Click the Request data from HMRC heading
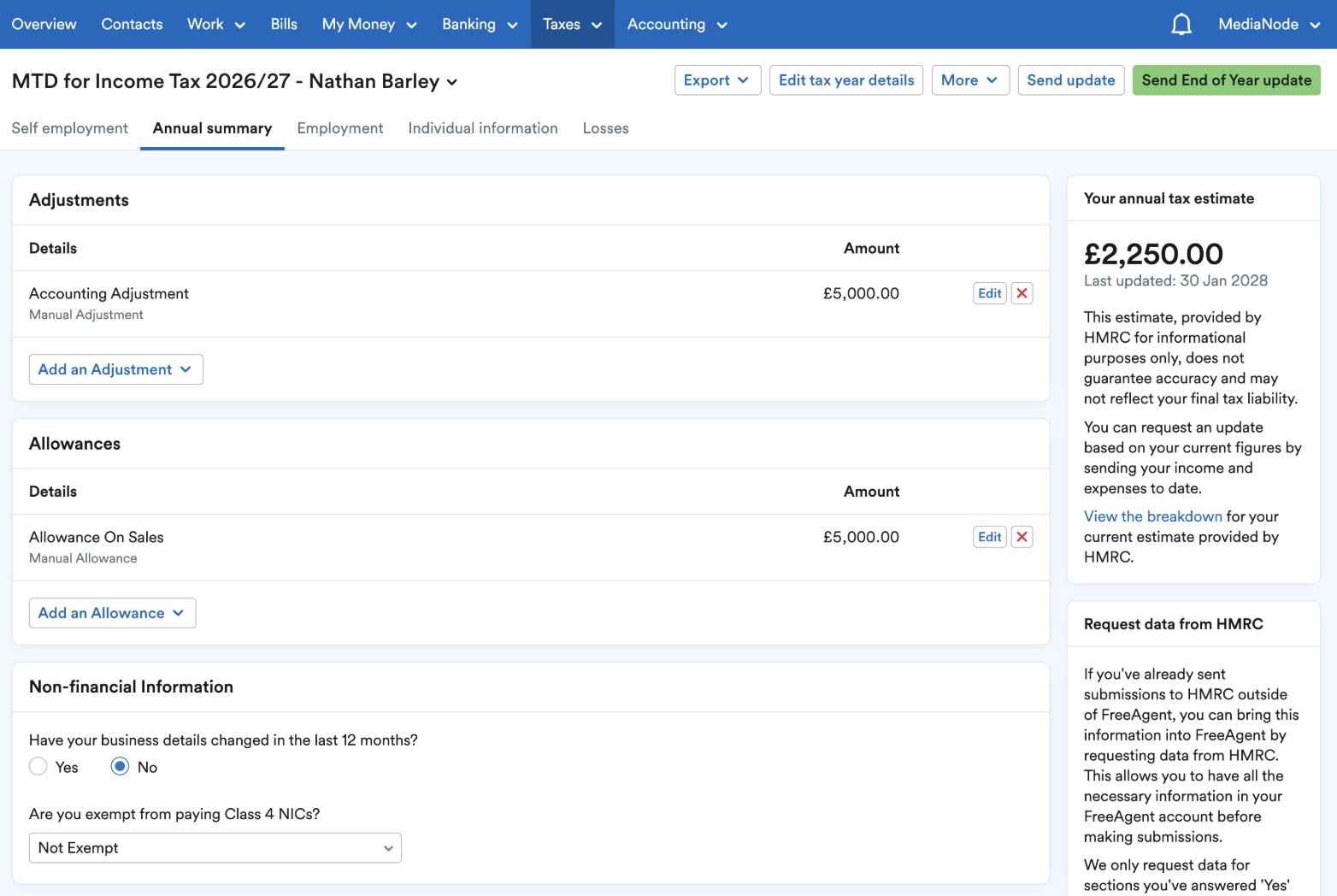This screenshot has width=1337, height=896. coord(1174,624)
